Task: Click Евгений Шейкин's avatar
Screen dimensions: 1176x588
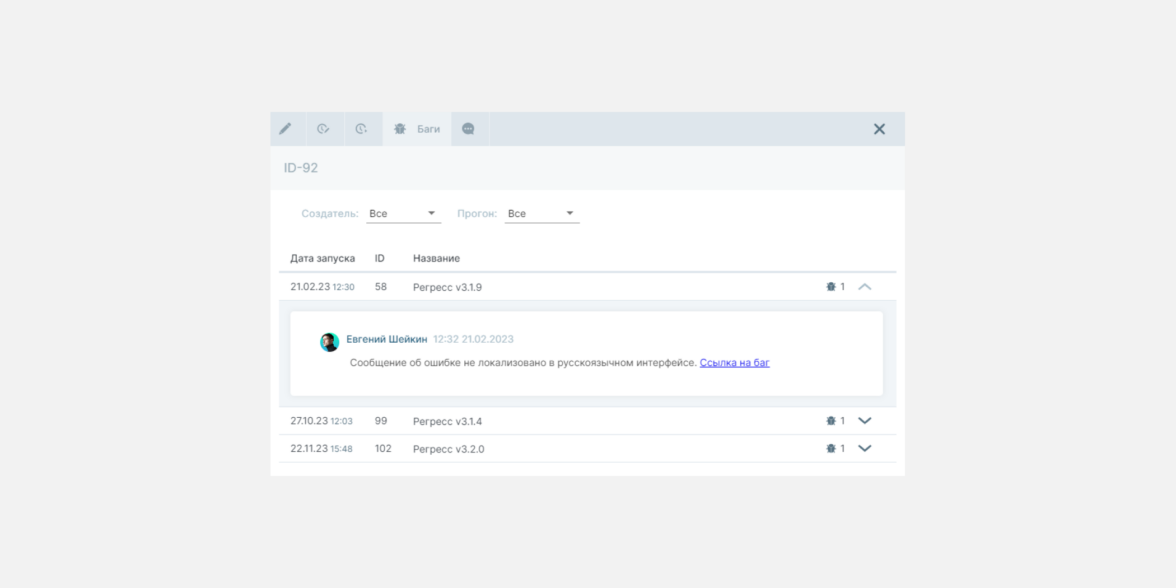Action: pos(329,342)
